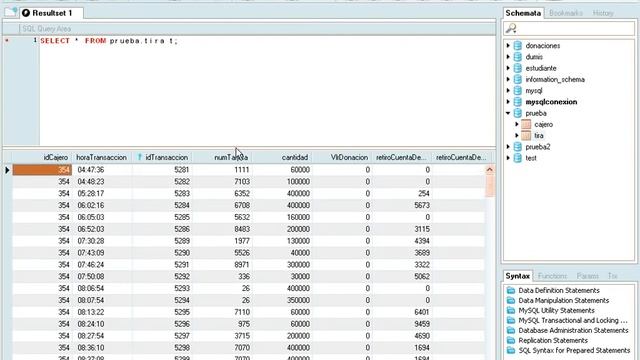Click the cantidad cell 130000

[x=282, y=241]
